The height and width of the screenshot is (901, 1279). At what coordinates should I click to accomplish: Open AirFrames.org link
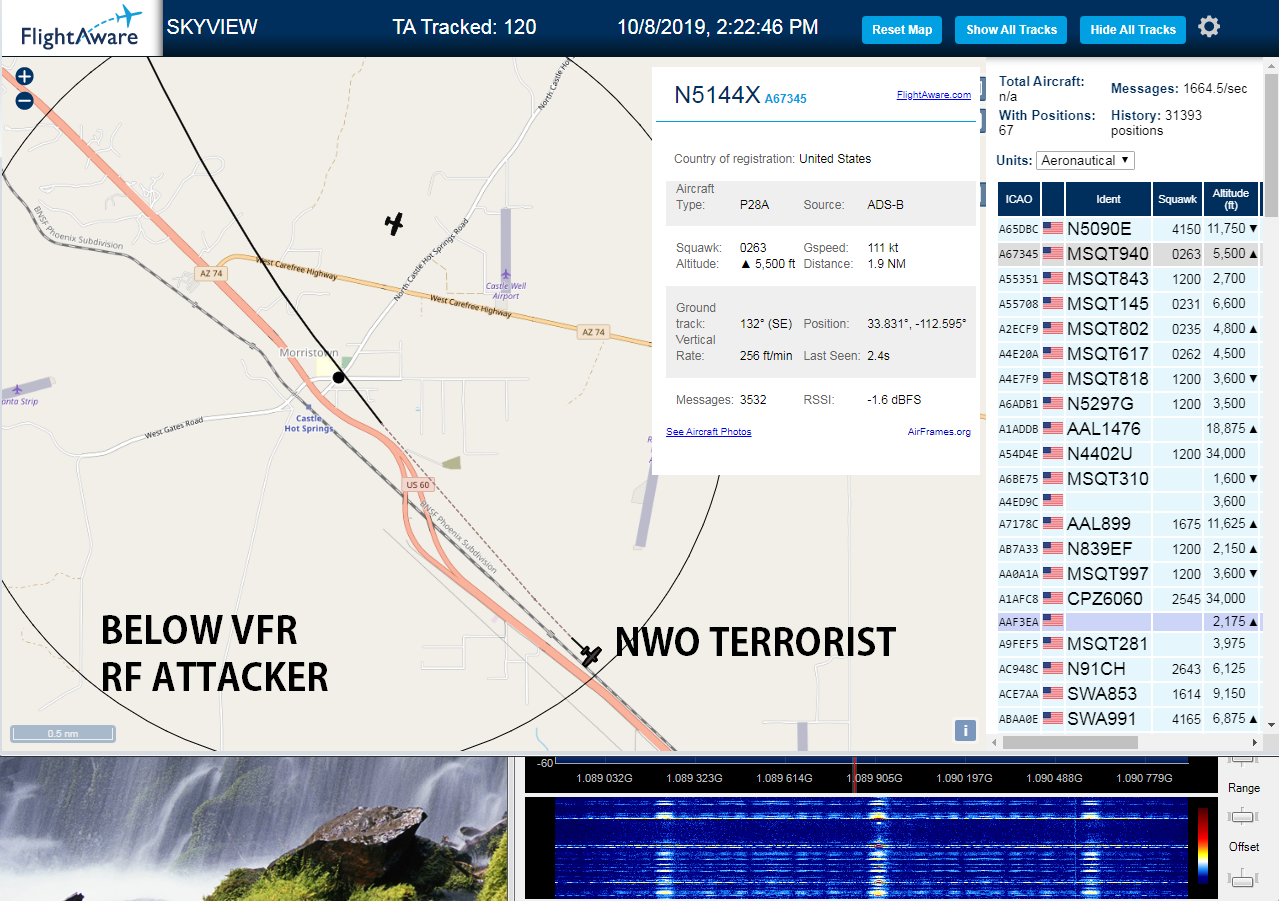[x=939, y=432]
